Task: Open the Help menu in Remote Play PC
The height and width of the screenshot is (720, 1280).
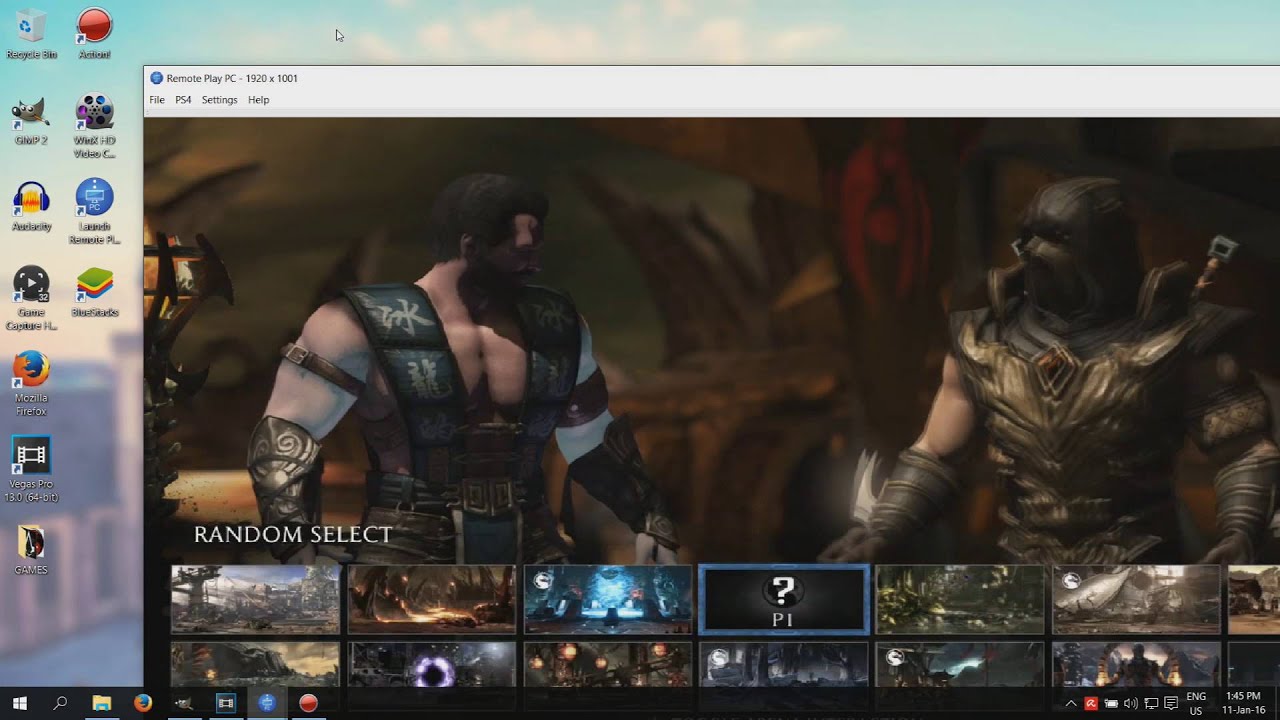Action: [x=258, y=100]
